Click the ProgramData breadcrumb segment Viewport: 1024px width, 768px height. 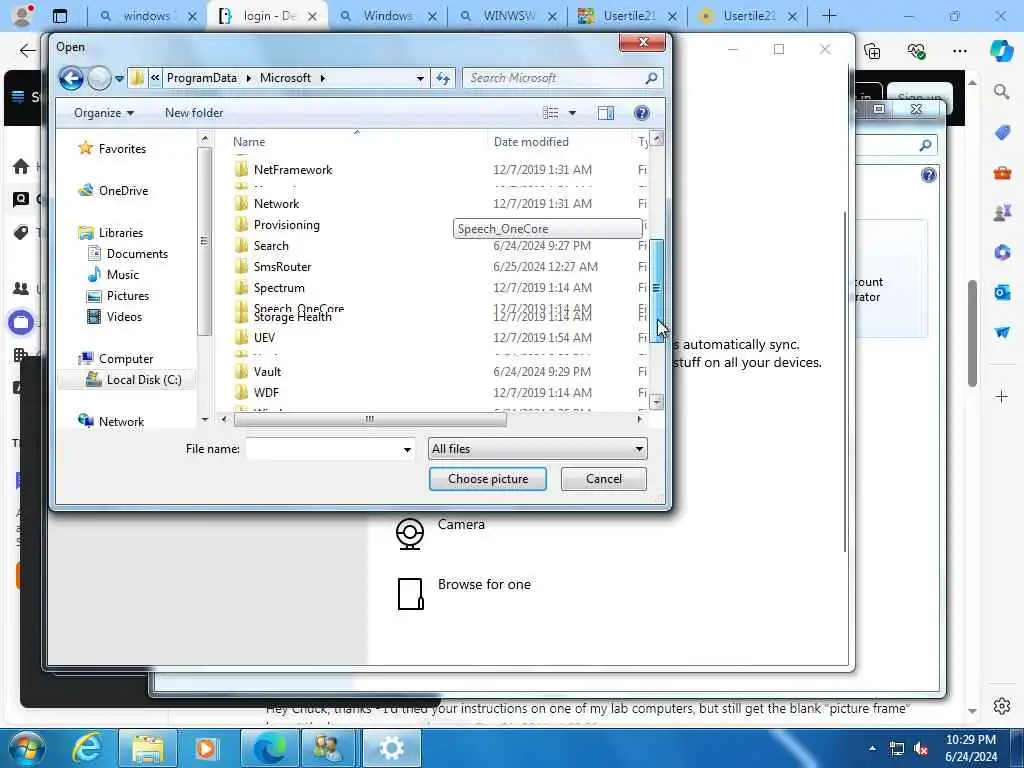pos(202,78)
